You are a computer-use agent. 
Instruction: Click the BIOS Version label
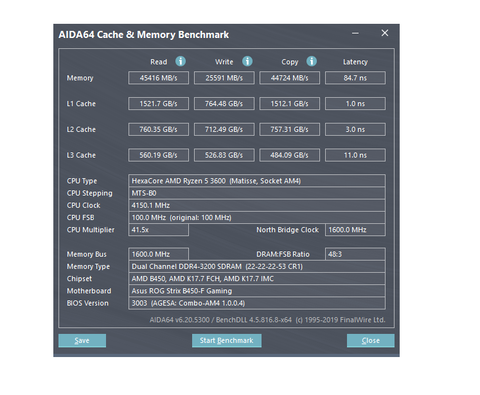[x=87, y=303]
